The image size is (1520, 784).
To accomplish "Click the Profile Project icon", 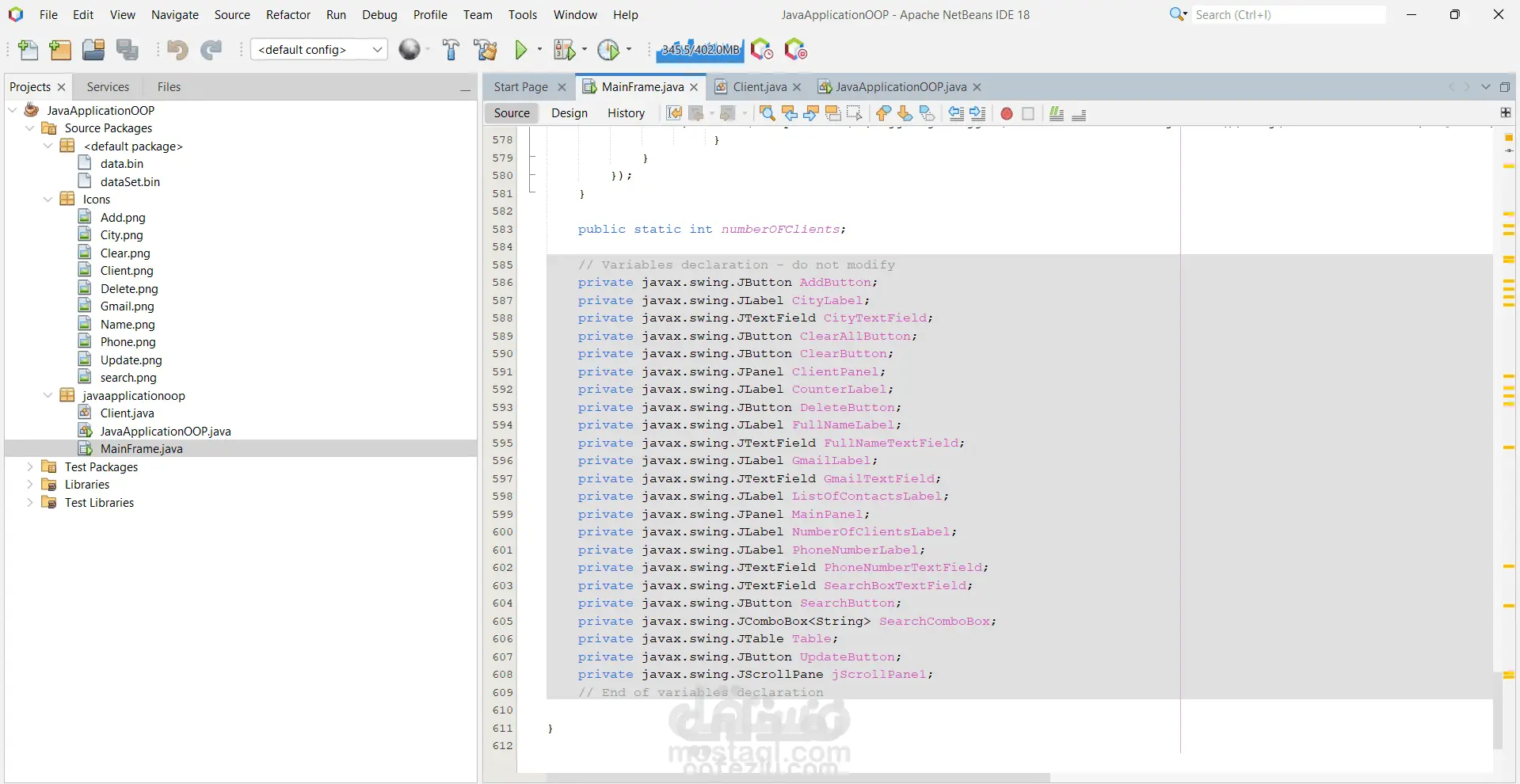I will pyautogui.click(x=608, y=50).
